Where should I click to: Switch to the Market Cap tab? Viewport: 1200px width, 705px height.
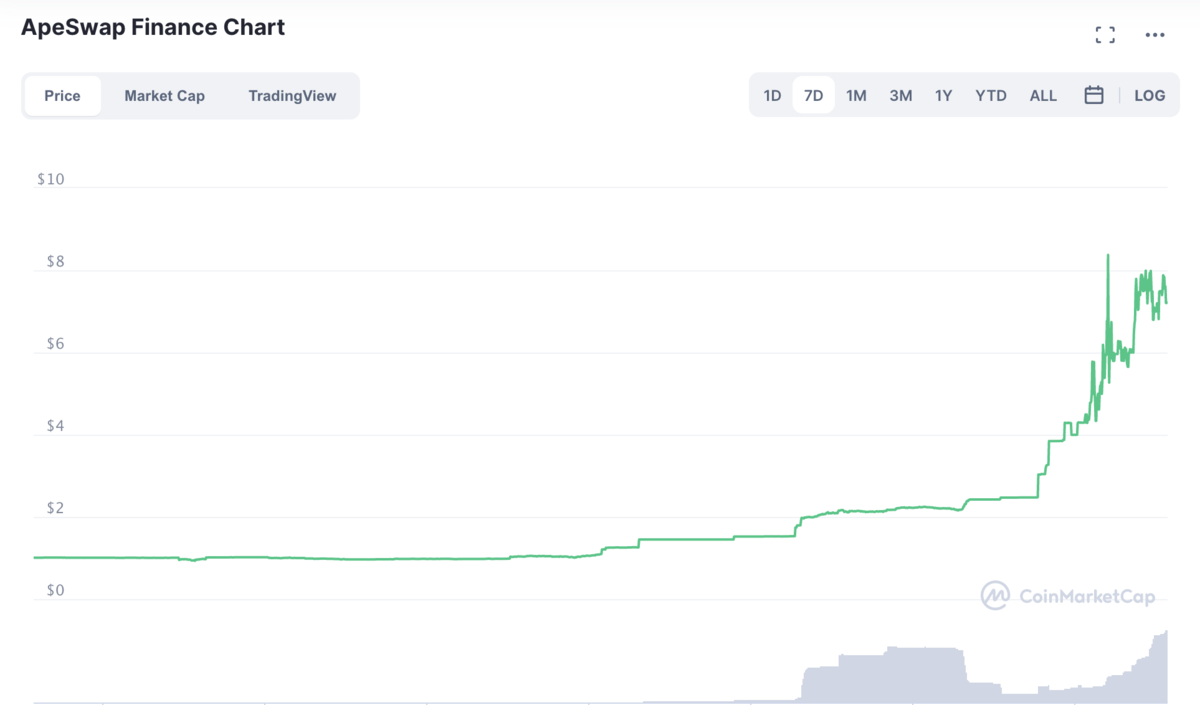(165, 96)
